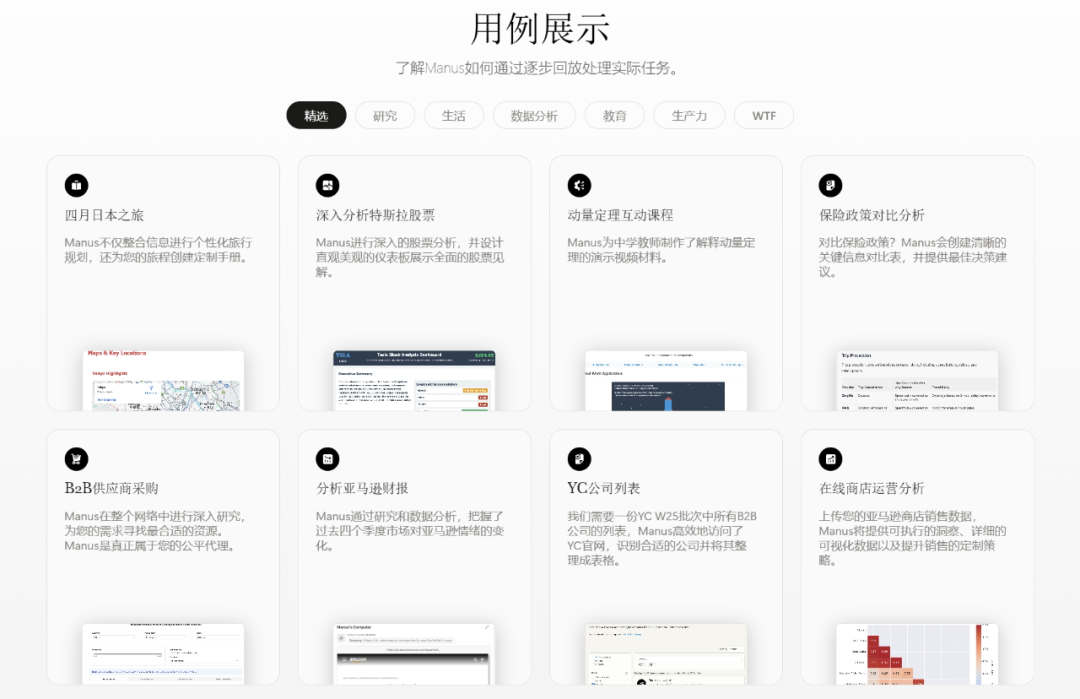Image resolution: width=1080 pixels, height=699 pixels.
Task: Click the icon on the YC公司列表 card
Action: (579, 459)
